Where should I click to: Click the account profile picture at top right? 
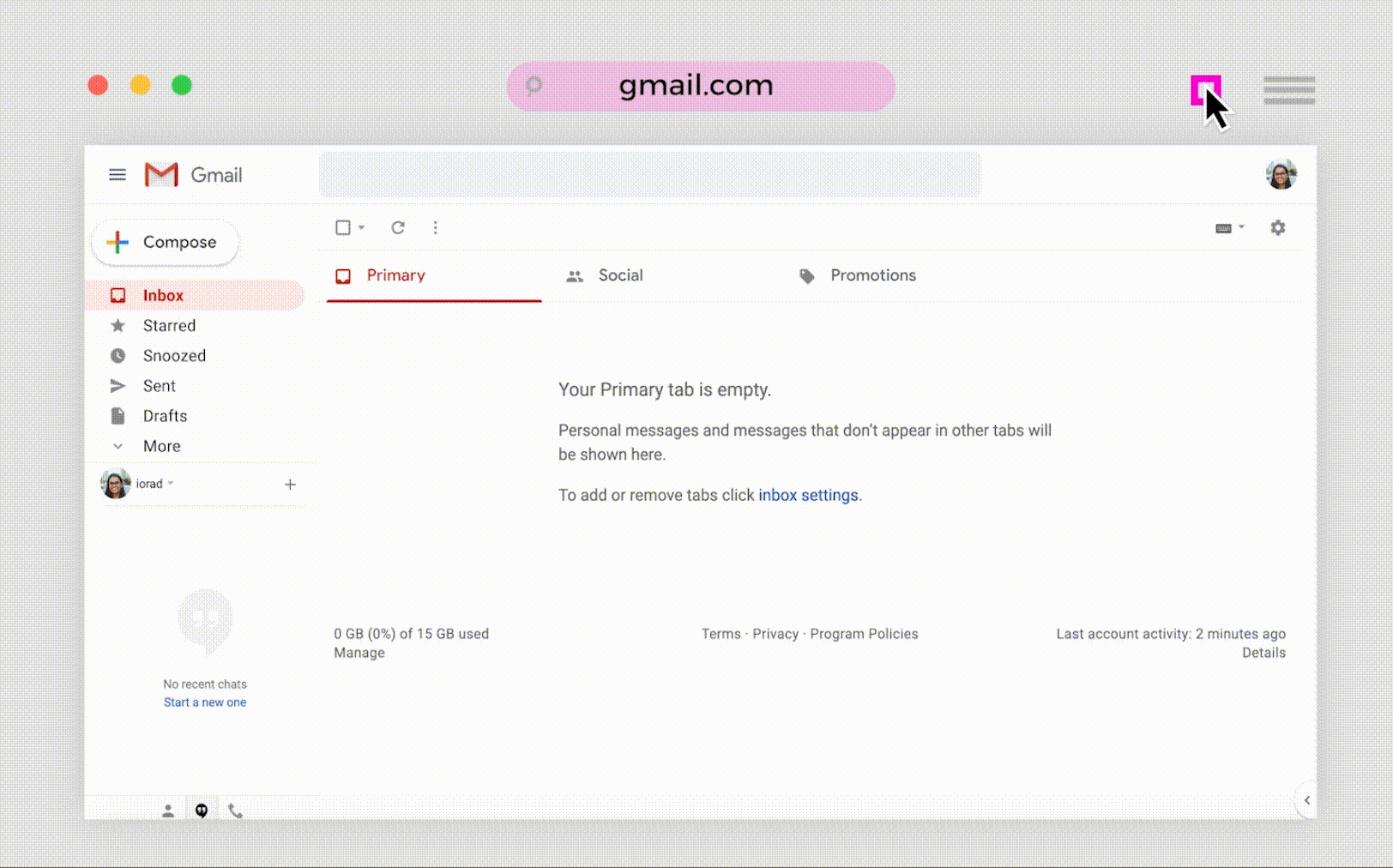(1281, 174)
